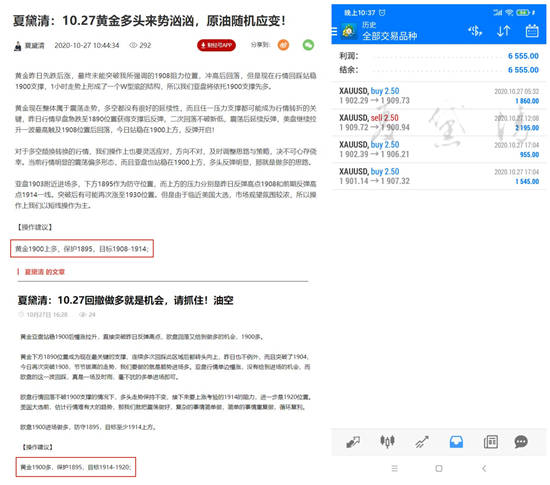Select XAUUSD buy trade 1 902.39 to 1 906.21
The width and height of the screenshot is (550, 485).
pos(439,149)
